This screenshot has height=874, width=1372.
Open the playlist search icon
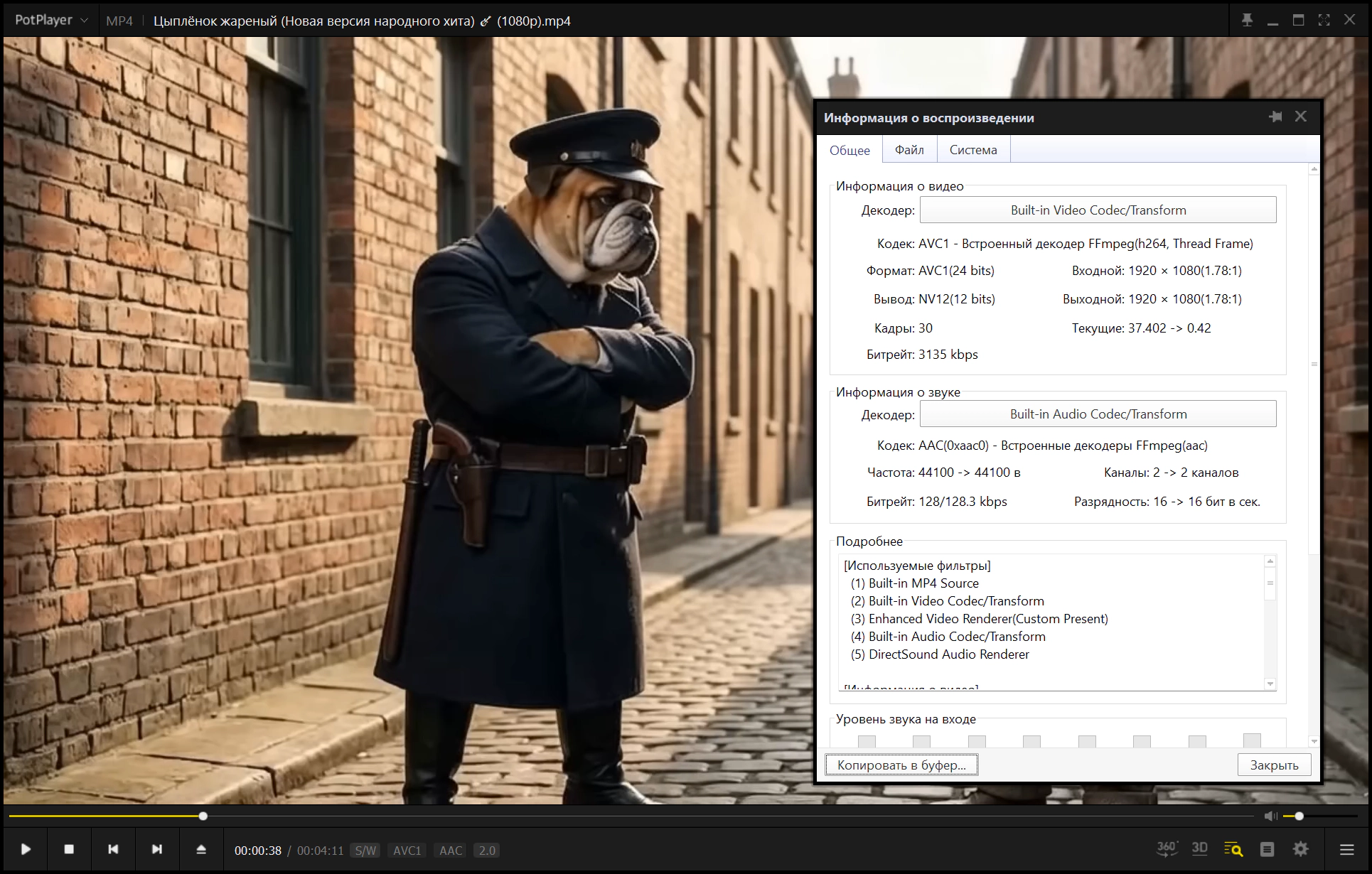pyautogui.click(x=1233, y=849)
